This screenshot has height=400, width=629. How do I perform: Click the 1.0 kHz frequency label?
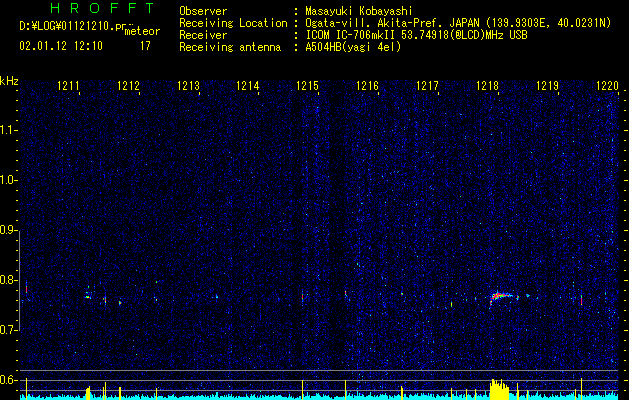(x=8, y=180)
